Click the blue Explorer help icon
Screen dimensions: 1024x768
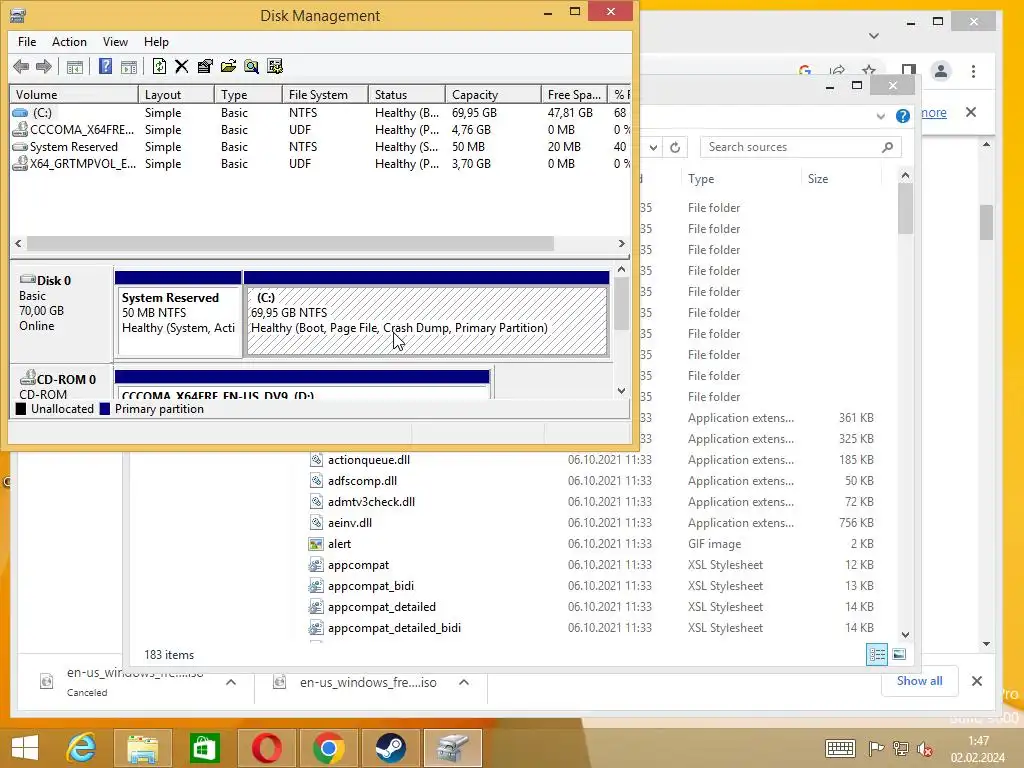903,116
